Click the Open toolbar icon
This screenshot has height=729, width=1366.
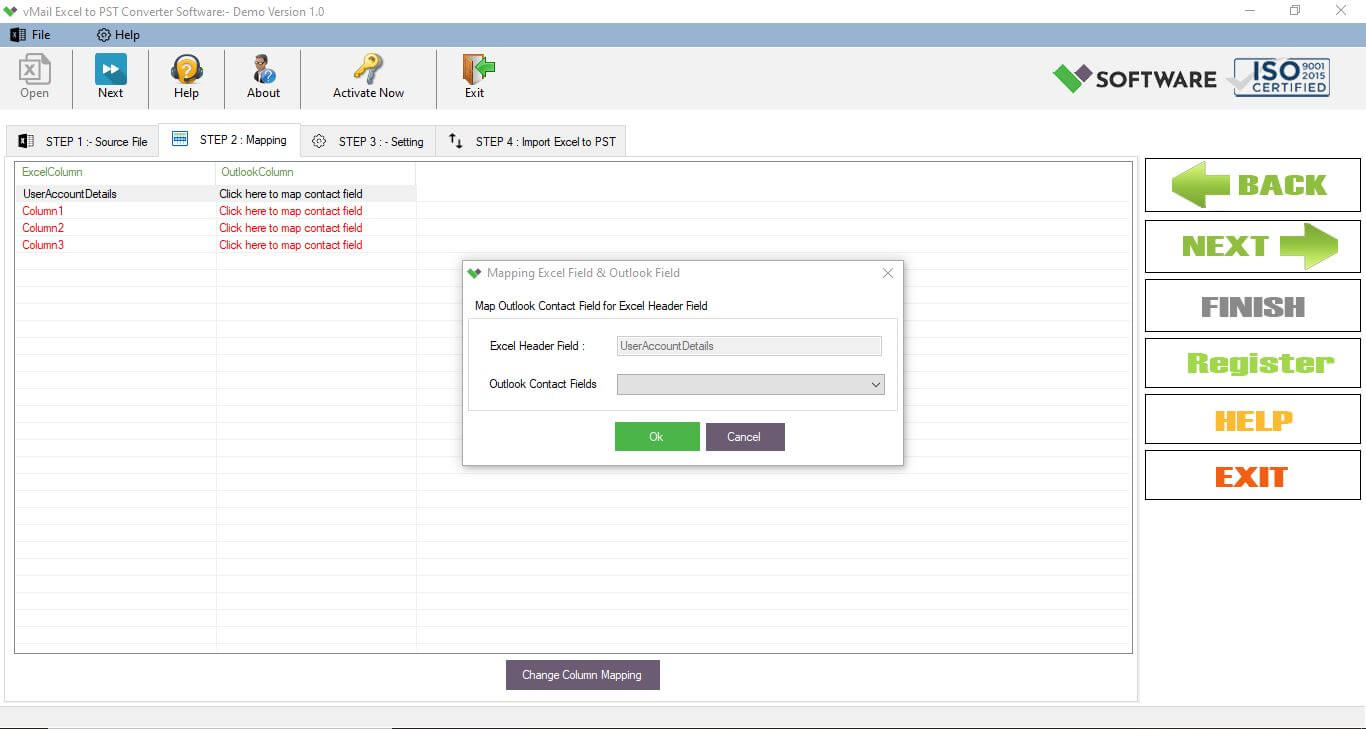point(34,77)
